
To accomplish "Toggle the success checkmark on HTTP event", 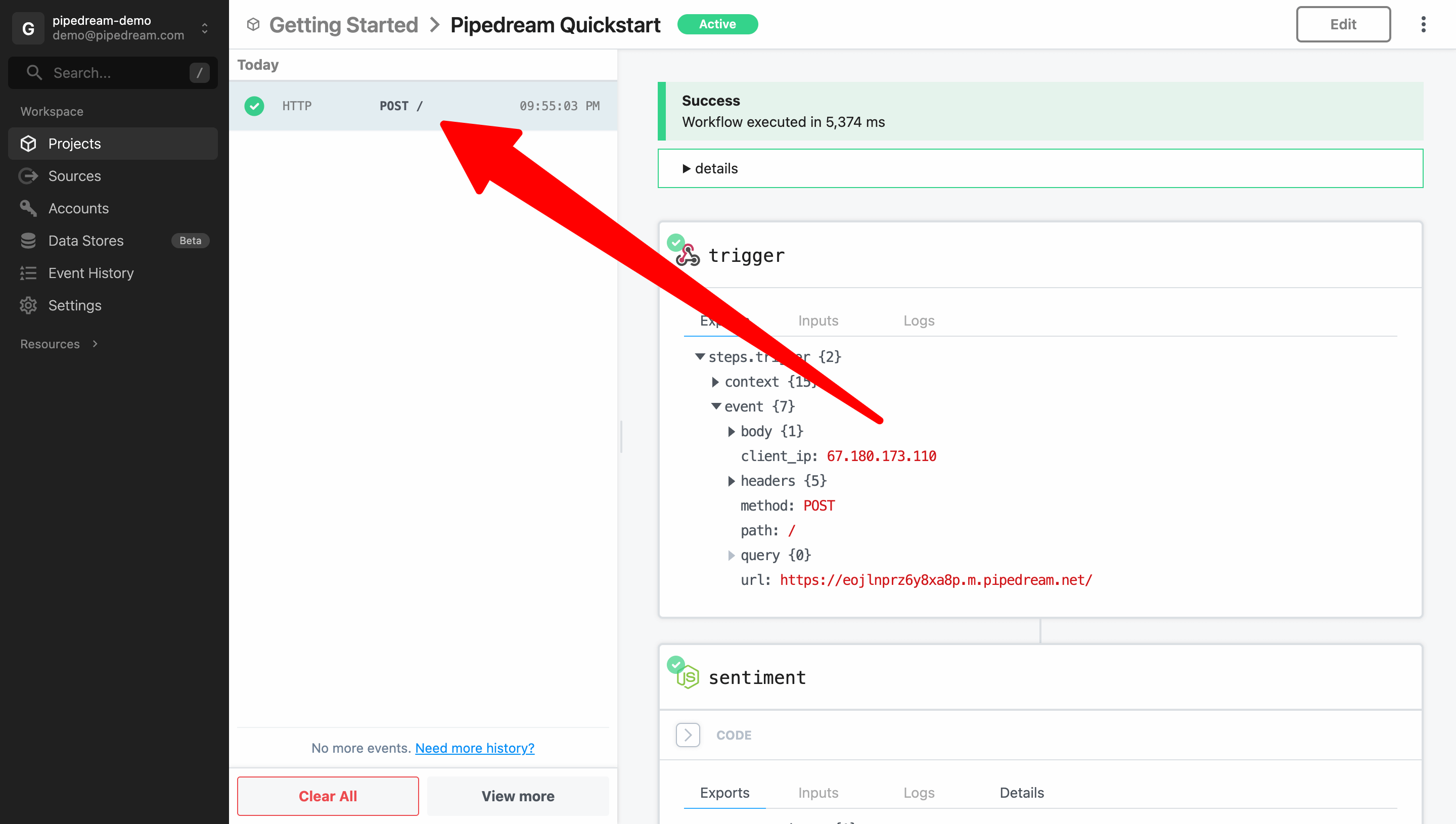I will 254,105.
